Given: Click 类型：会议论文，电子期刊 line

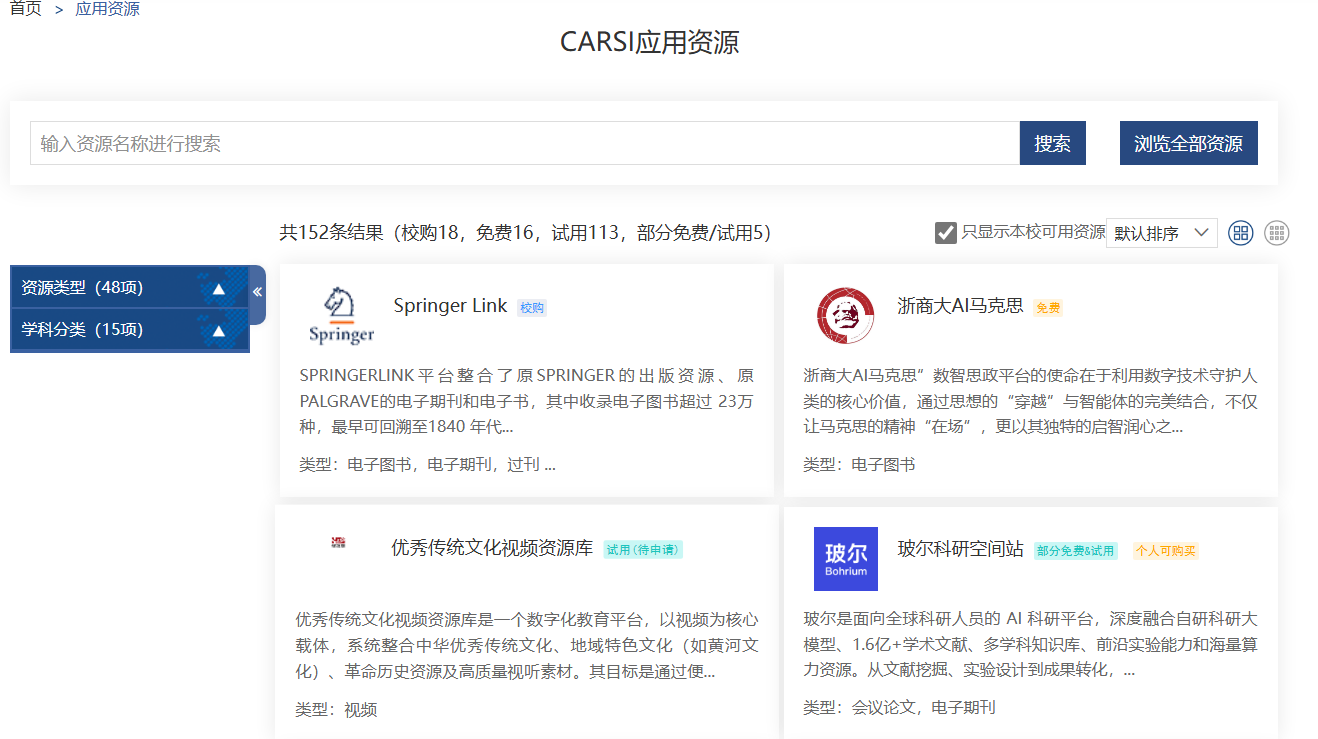Looking at the screenshot, I should point(899,707).
